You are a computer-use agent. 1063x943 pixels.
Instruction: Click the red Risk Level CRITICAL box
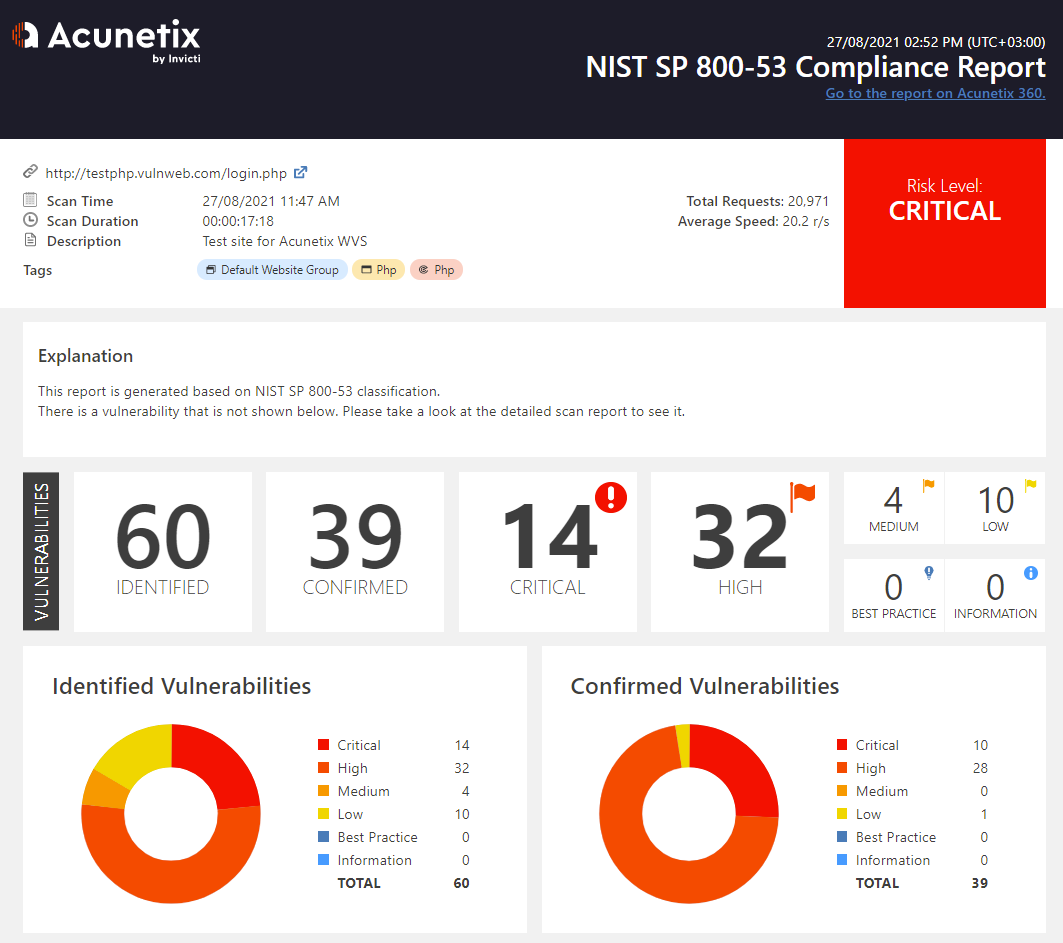coord(944,224)
